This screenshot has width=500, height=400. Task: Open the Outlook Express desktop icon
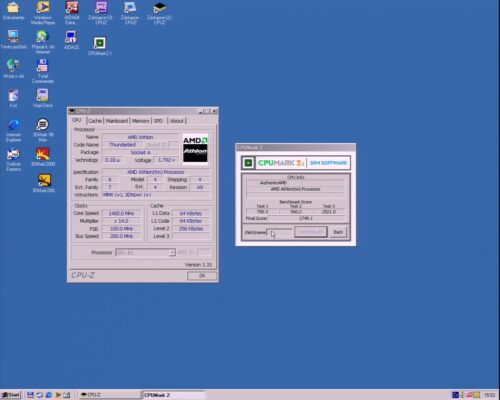pyautogui.click(x=13, y=159)
